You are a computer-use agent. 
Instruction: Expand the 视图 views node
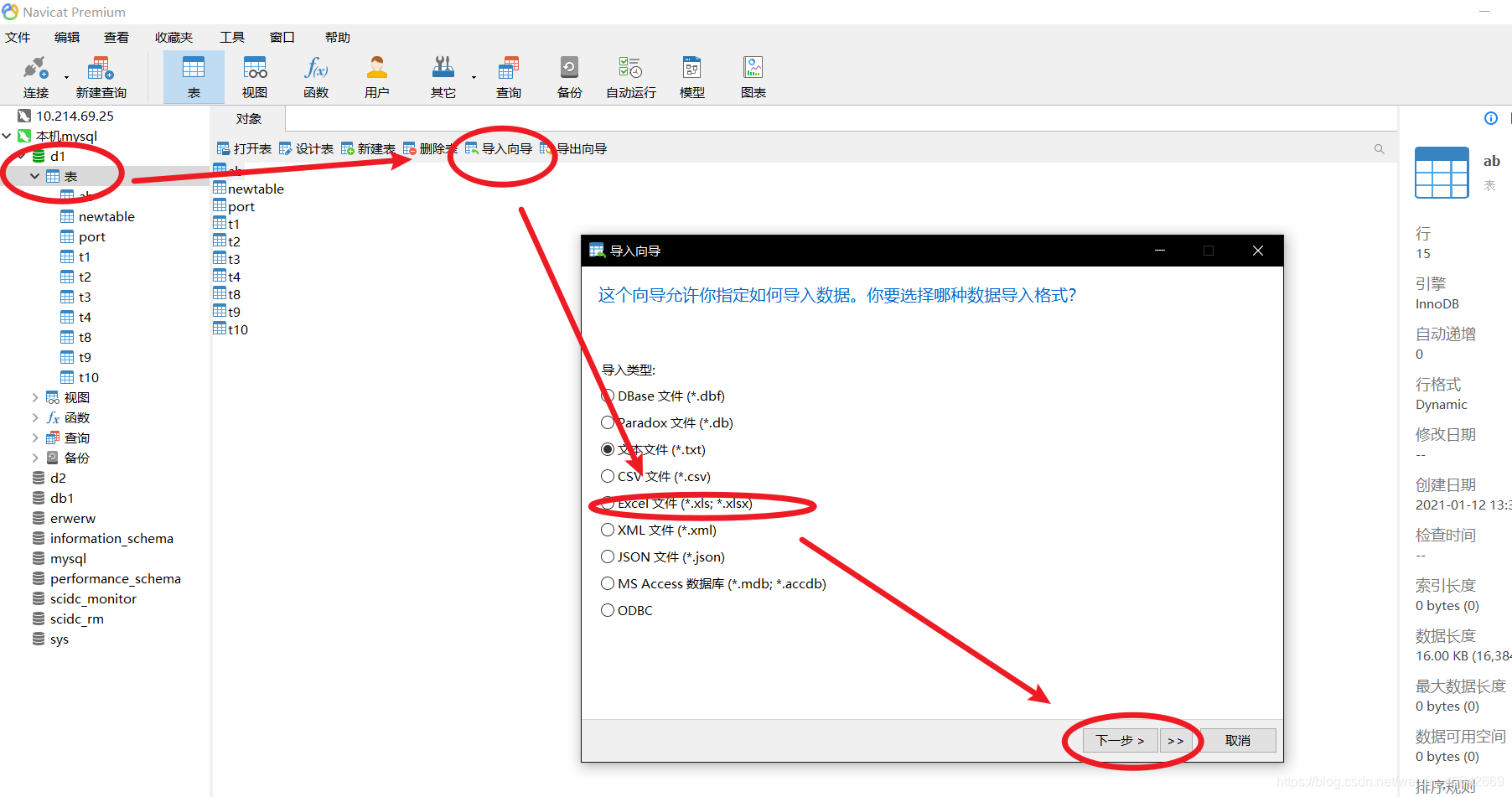35,397
